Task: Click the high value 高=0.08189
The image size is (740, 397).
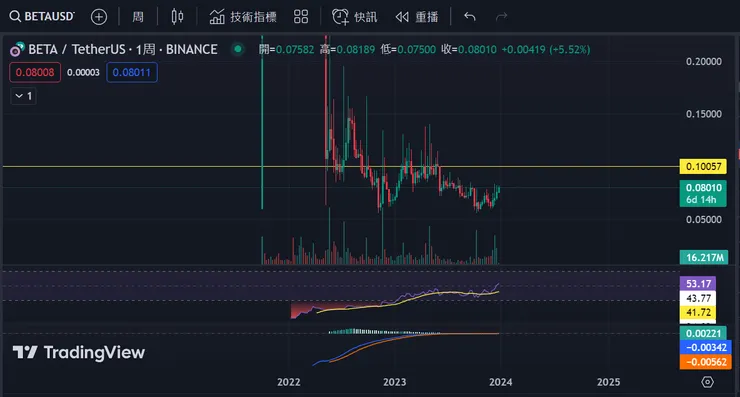Action: (x=347, y=49)
